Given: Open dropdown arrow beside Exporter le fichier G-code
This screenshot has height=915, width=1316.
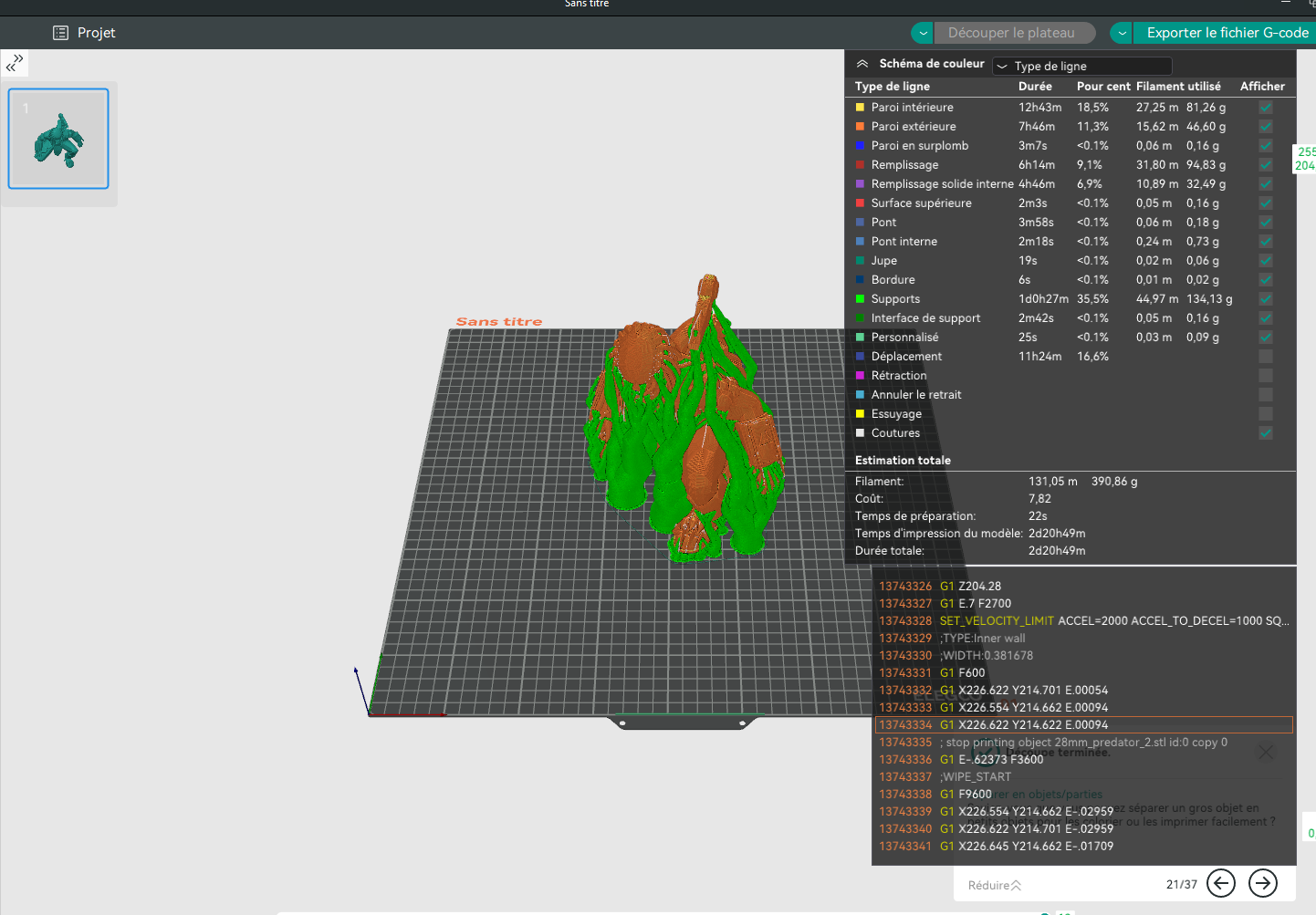Looking at the screenshot, I should click(1122, 33).
